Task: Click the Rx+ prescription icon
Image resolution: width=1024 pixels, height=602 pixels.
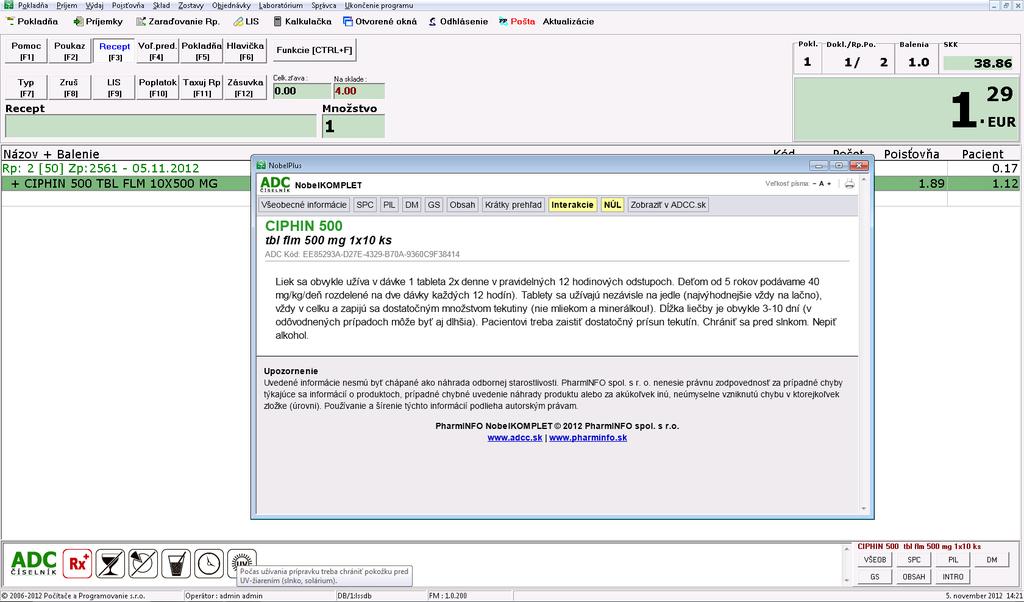Action: (77, 563)
